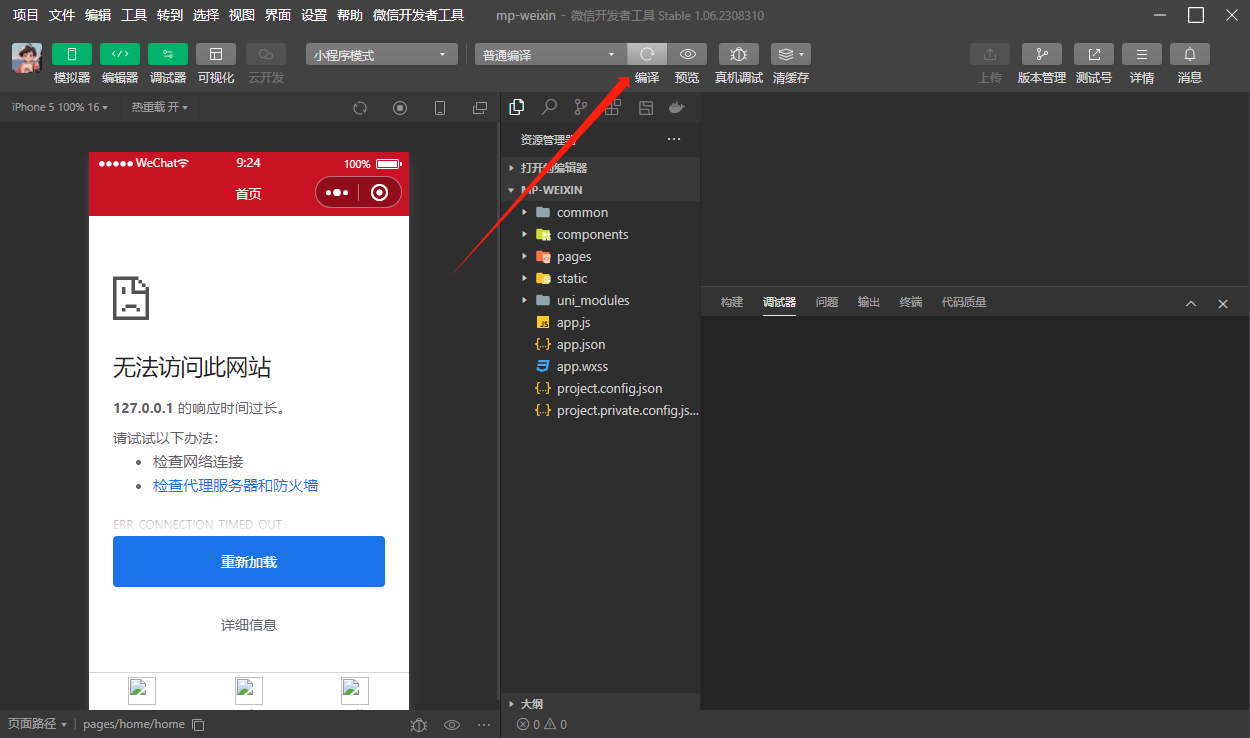Click the Cloud Development (云开发) icon

coord(266,54)
